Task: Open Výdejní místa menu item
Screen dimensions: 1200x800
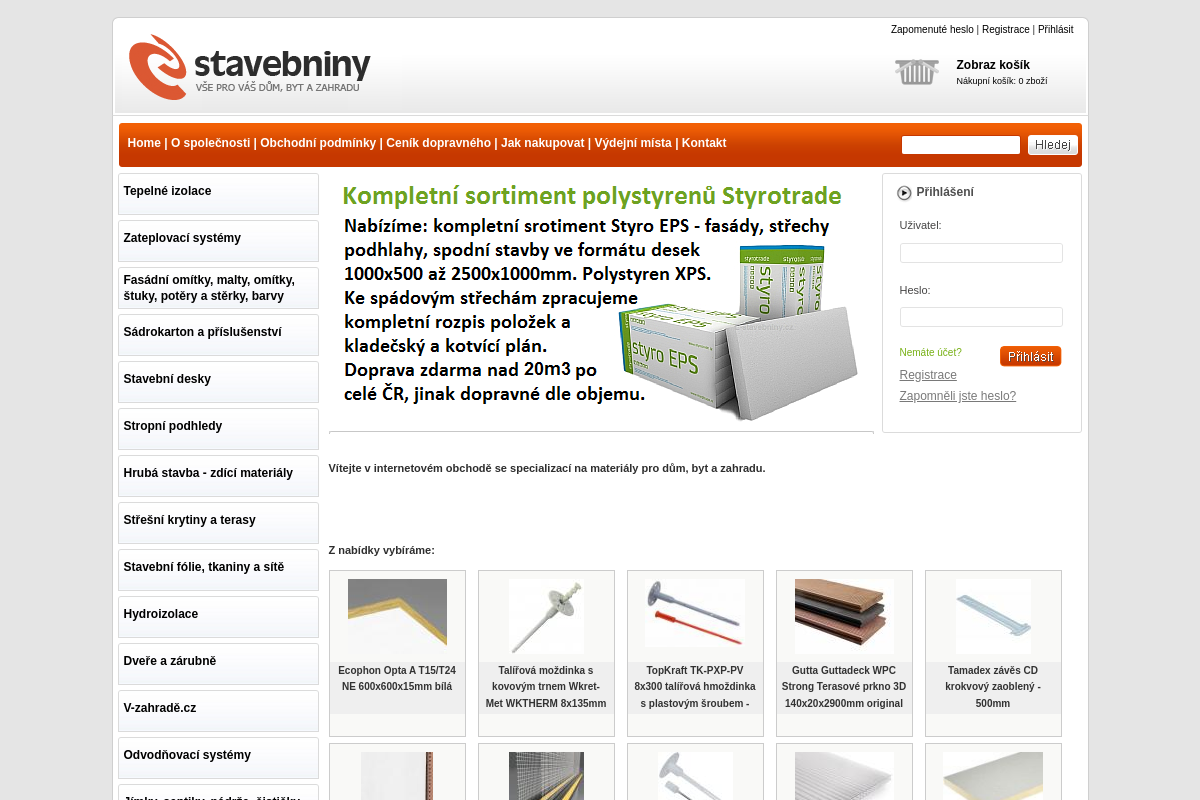Action: 633,143
